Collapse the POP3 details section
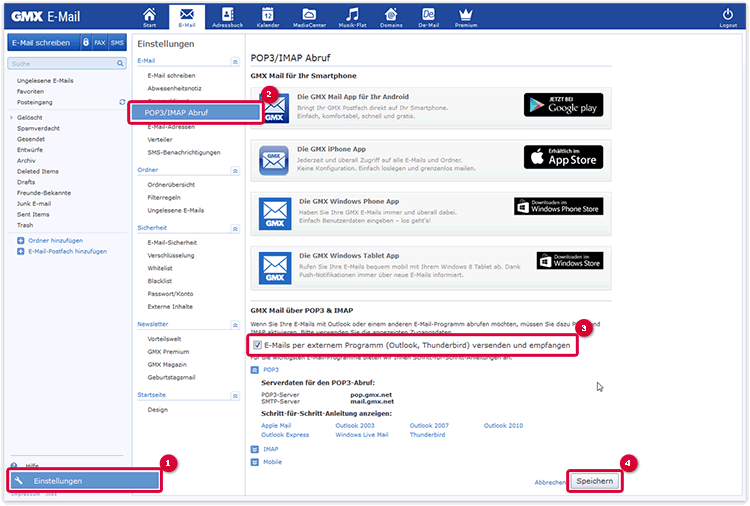 coord(254,370)
